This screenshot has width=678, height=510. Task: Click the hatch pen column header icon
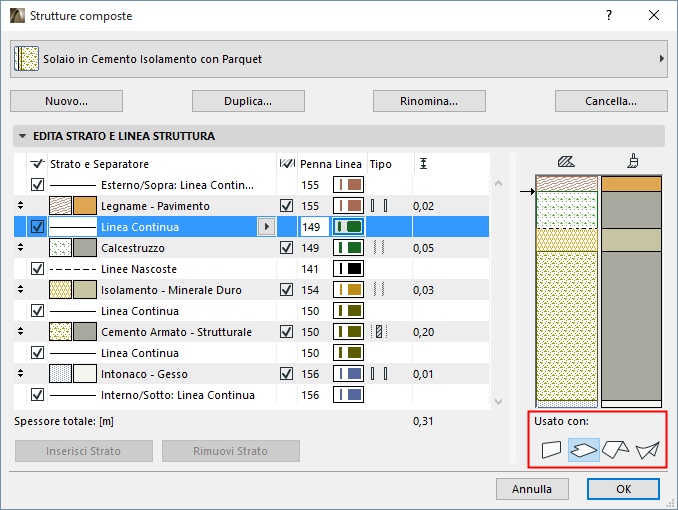coord(287,164)
